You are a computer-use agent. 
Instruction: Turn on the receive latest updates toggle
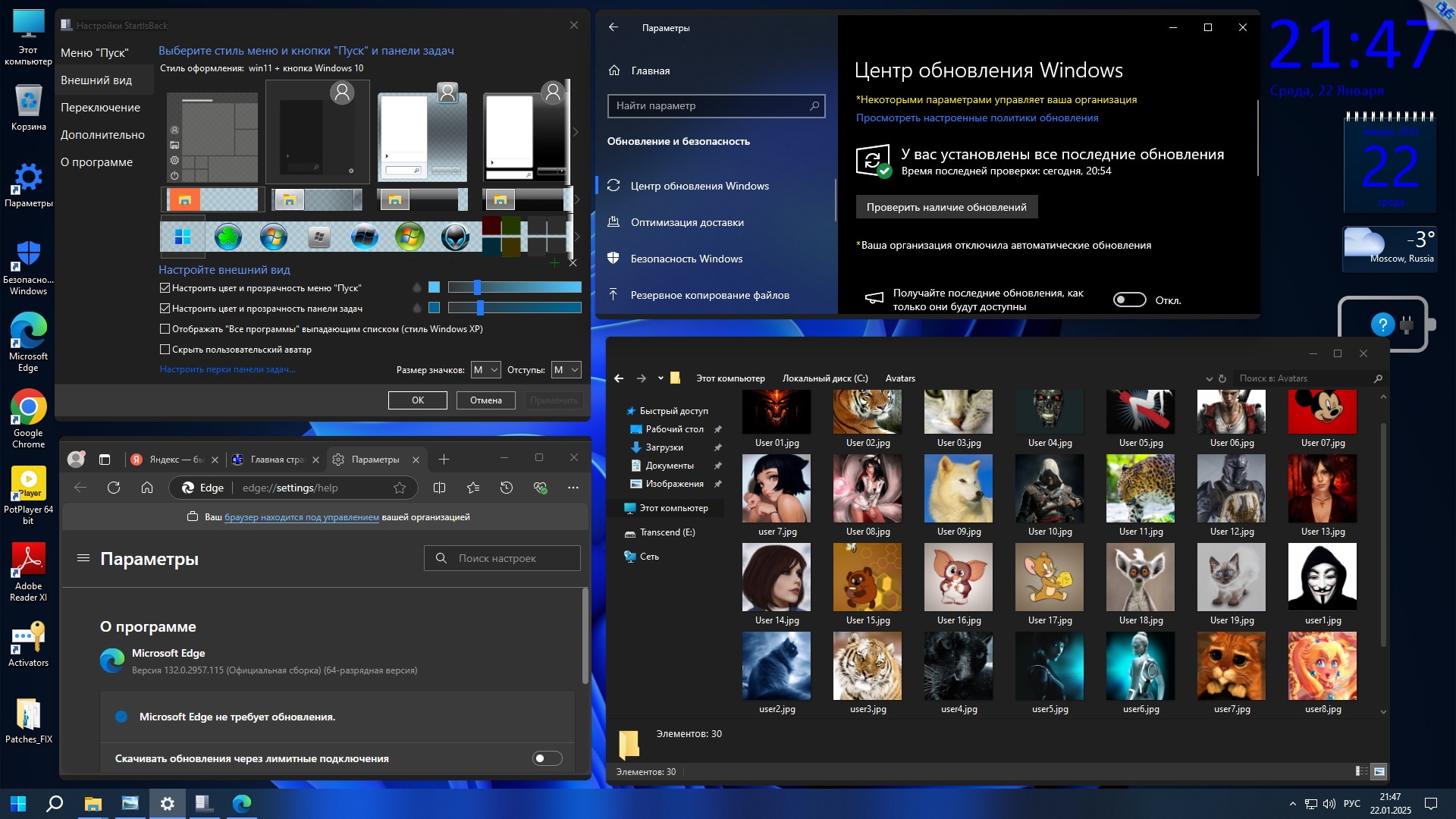pyautogui.click(x=1129, y=300)
